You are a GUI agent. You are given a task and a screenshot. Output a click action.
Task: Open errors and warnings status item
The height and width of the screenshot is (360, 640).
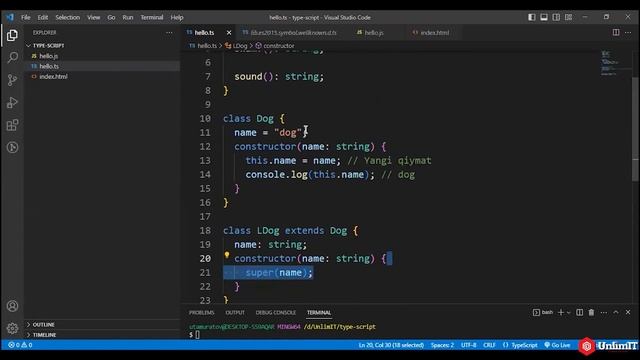coord(20,345)
